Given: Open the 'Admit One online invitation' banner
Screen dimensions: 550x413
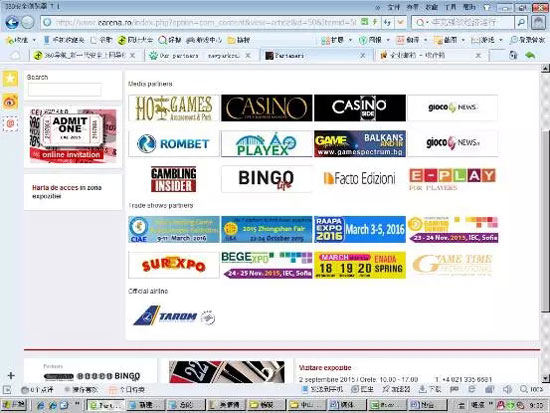Looking at the screenshot, I should 73,135.
